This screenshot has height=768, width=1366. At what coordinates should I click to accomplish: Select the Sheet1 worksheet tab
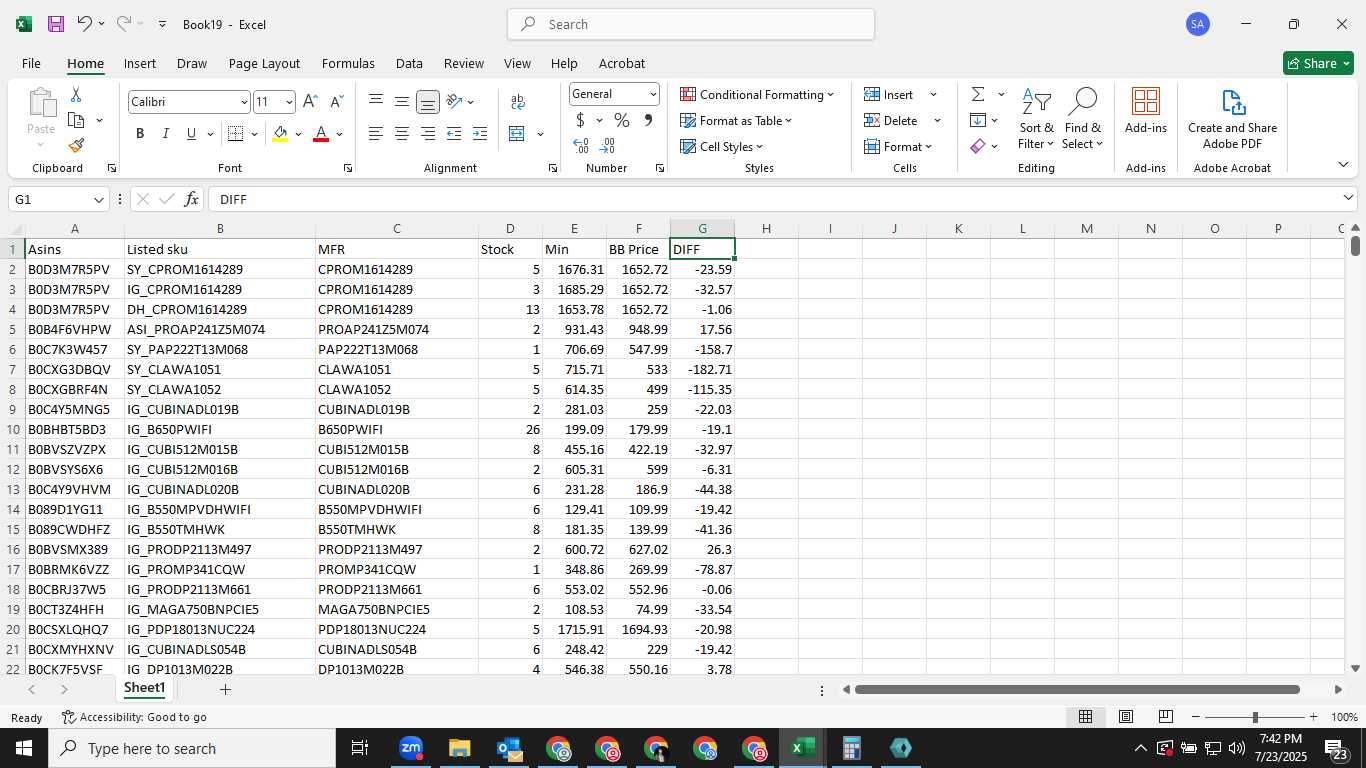(144, 688)
